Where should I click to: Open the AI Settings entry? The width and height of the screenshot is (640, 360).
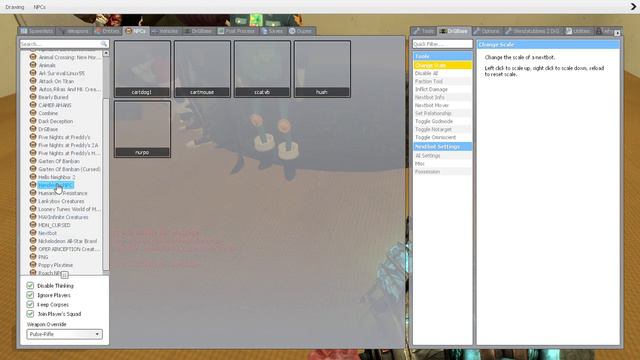pyautogui.click(x=442, y=156)
